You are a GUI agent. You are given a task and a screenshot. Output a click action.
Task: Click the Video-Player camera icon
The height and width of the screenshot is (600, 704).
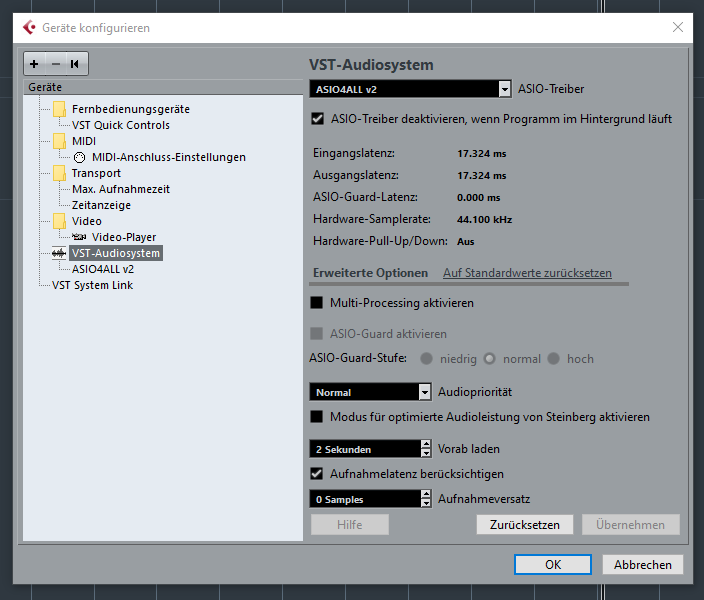click(x=79, y=237)
